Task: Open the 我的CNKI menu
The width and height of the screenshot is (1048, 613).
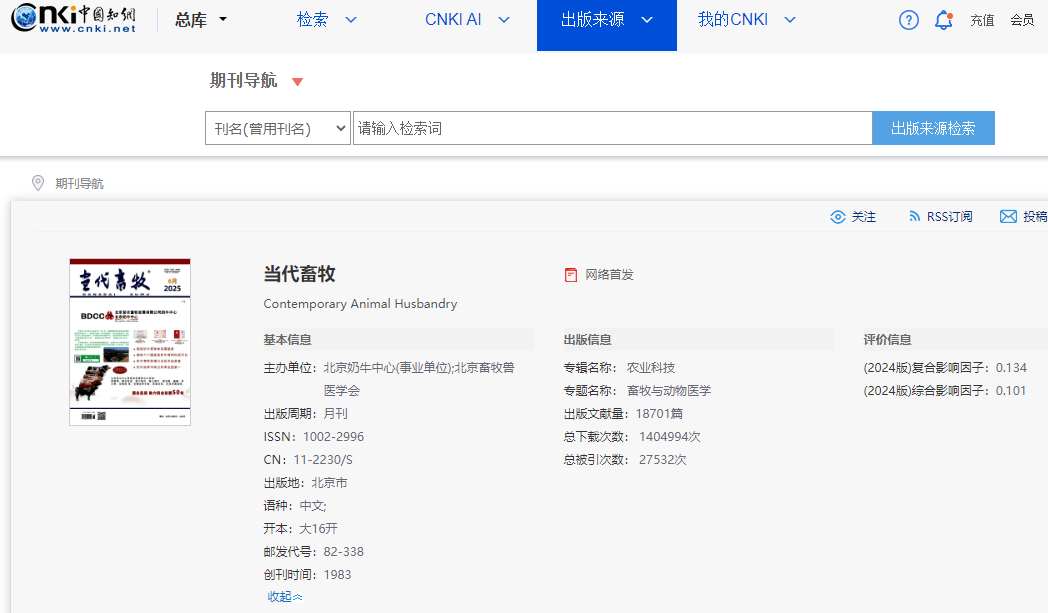Action: (733, 20)
